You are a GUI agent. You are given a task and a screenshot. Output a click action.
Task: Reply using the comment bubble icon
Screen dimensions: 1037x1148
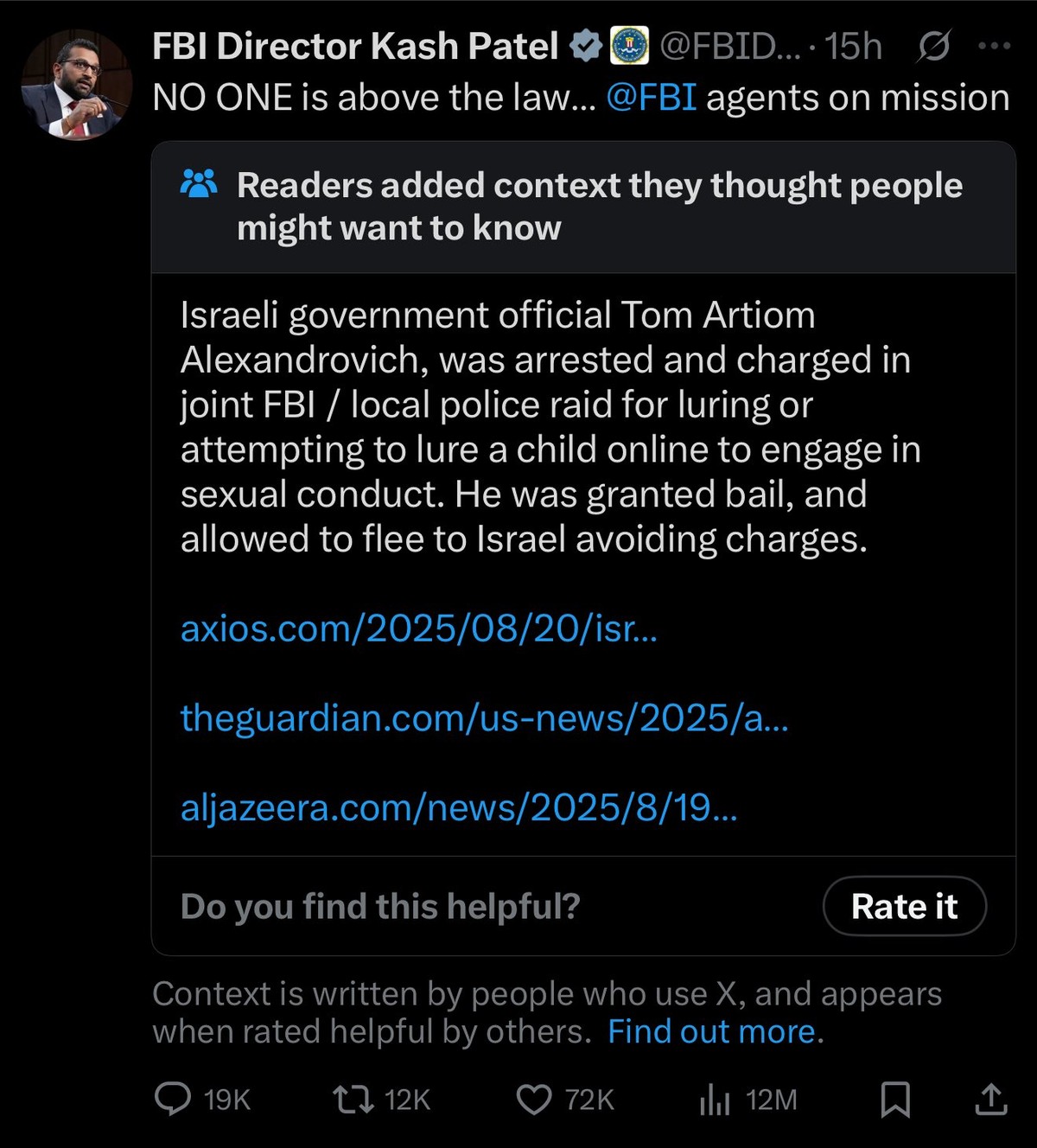tap(173, 1100)
